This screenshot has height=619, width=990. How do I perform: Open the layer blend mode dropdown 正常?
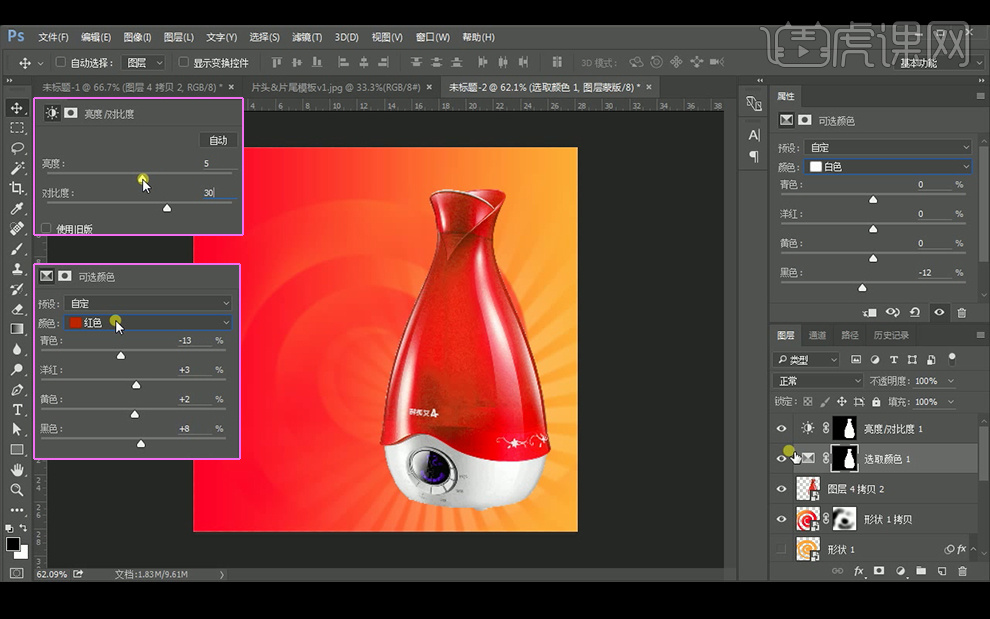pyautogui.click(x=819, y=381)
